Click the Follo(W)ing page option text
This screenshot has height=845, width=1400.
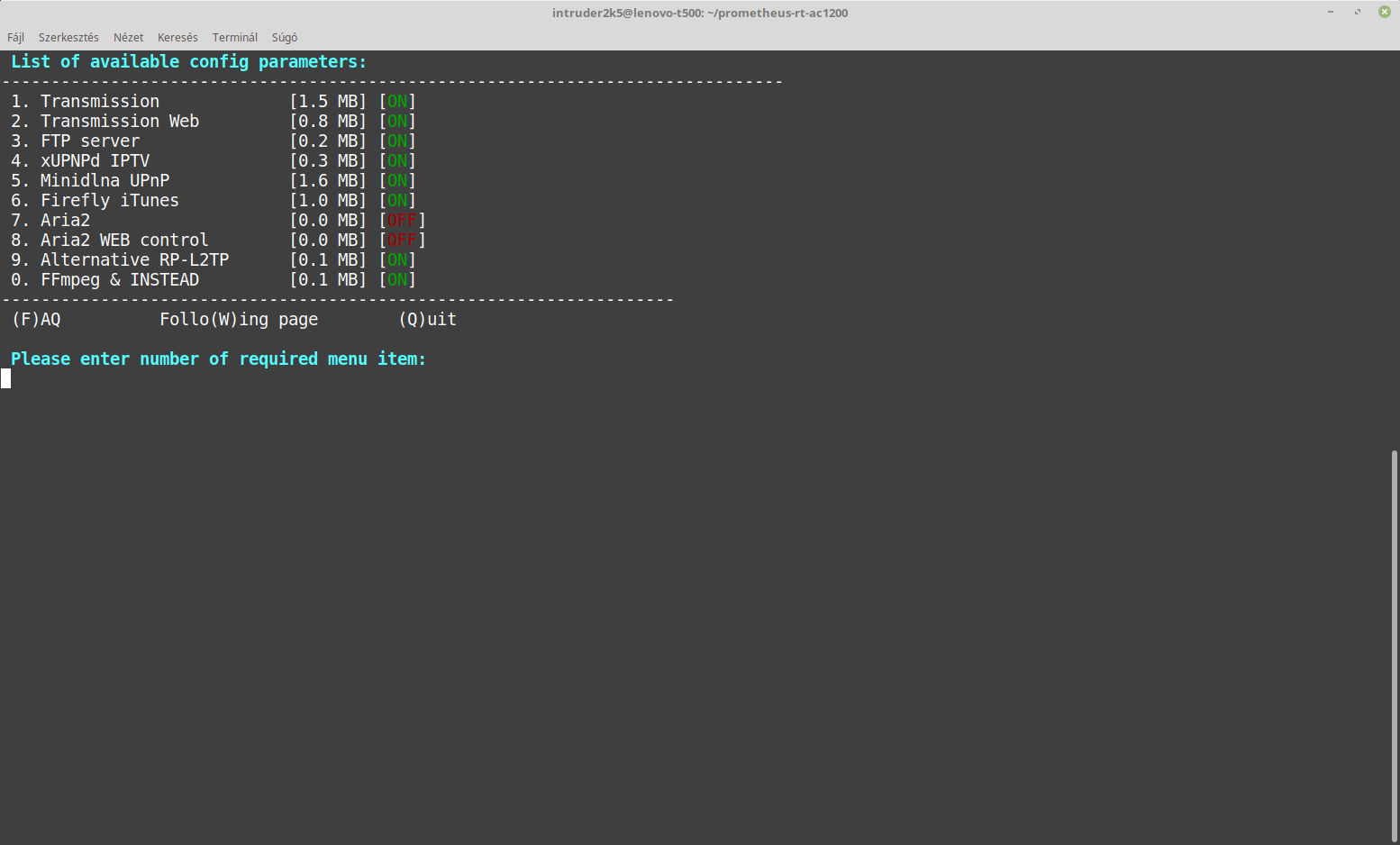click(x=239, y=319)
